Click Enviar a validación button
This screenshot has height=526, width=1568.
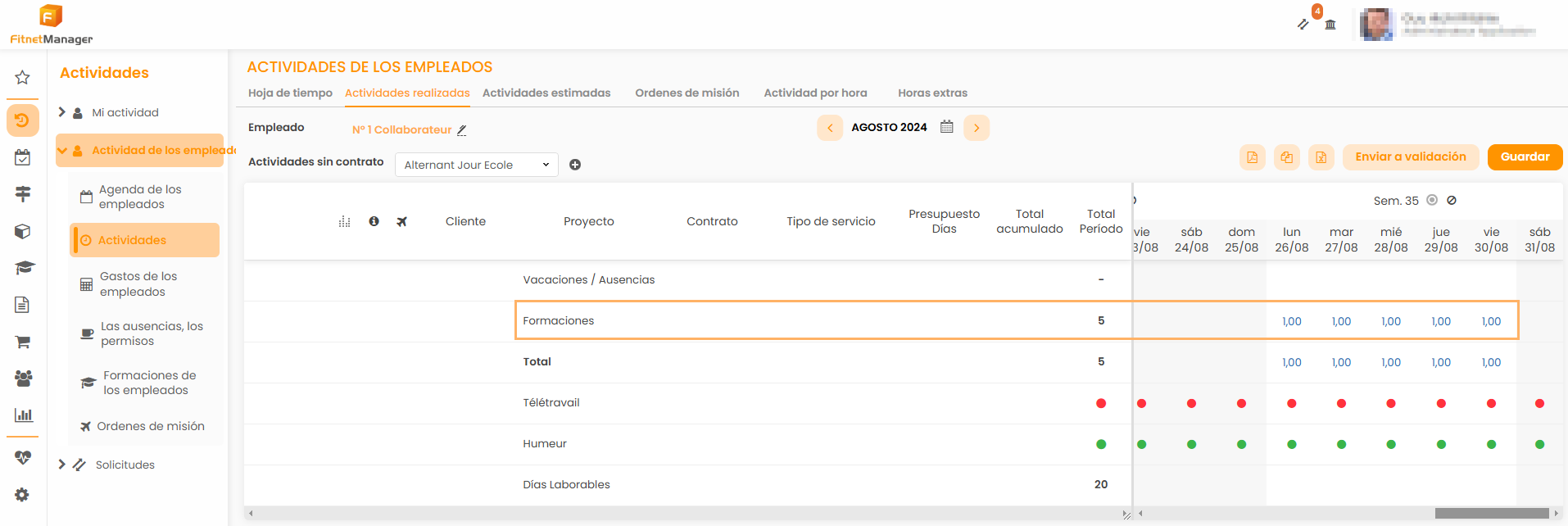(1410, 156)
